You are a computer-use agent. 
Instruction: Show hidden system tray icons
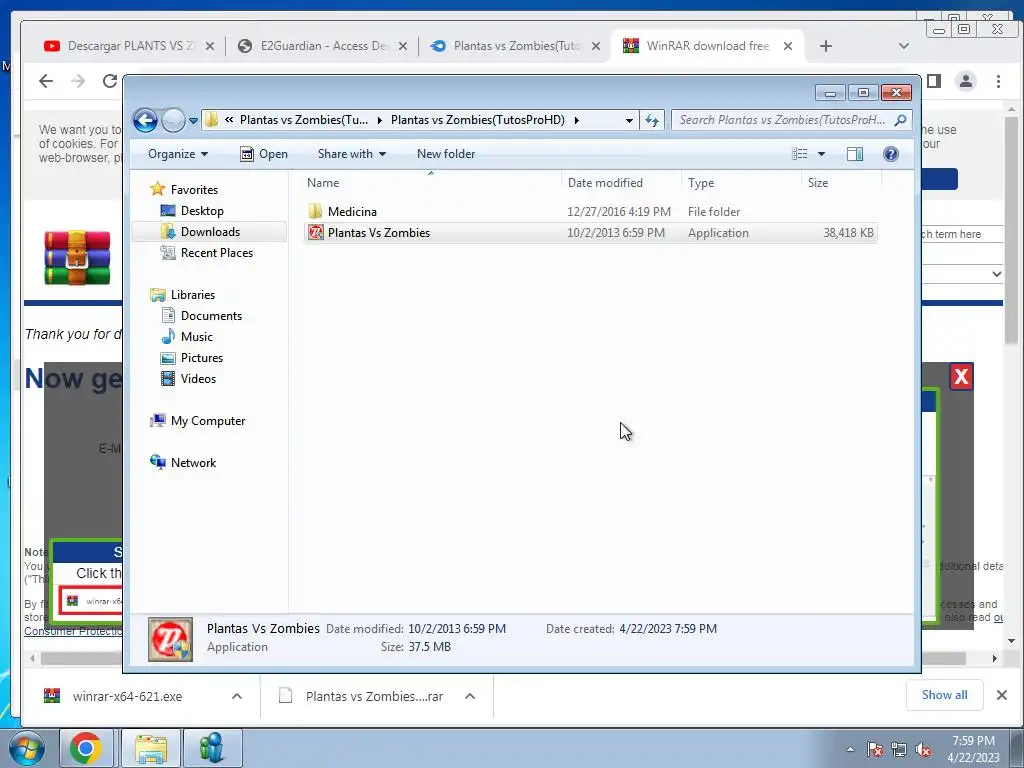(x=850, y=749)
